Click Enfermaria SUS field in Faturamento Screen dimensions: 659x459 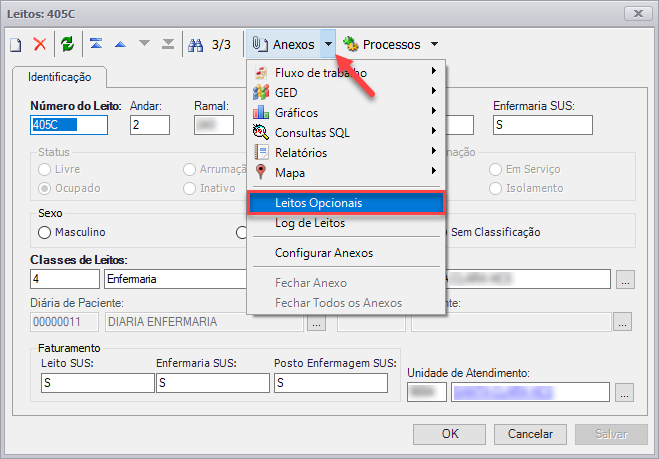[213, 383]
